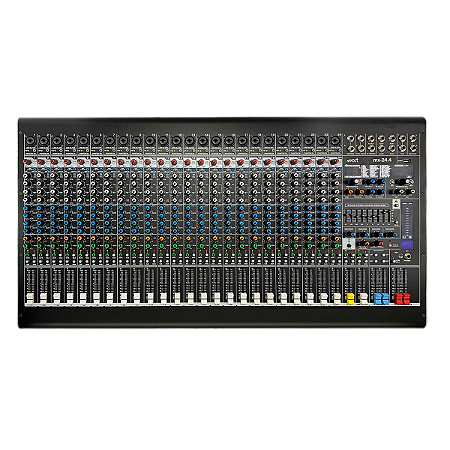
Task: Adjust channel 1 bottom white EQ knob
Action: (x=26, y=200)
